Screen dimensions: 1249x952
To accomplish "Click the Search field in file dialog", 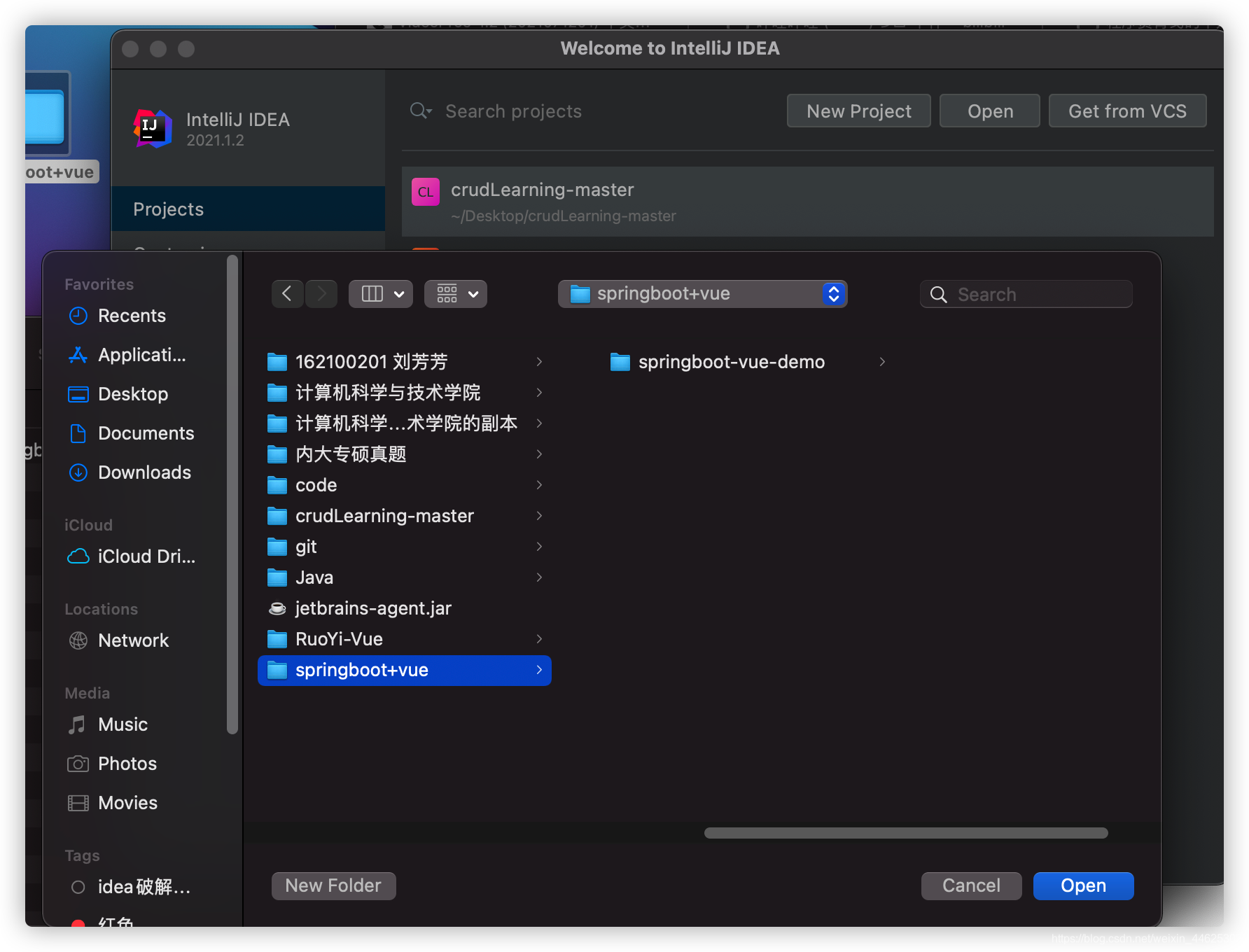I will click(1026, 294).
